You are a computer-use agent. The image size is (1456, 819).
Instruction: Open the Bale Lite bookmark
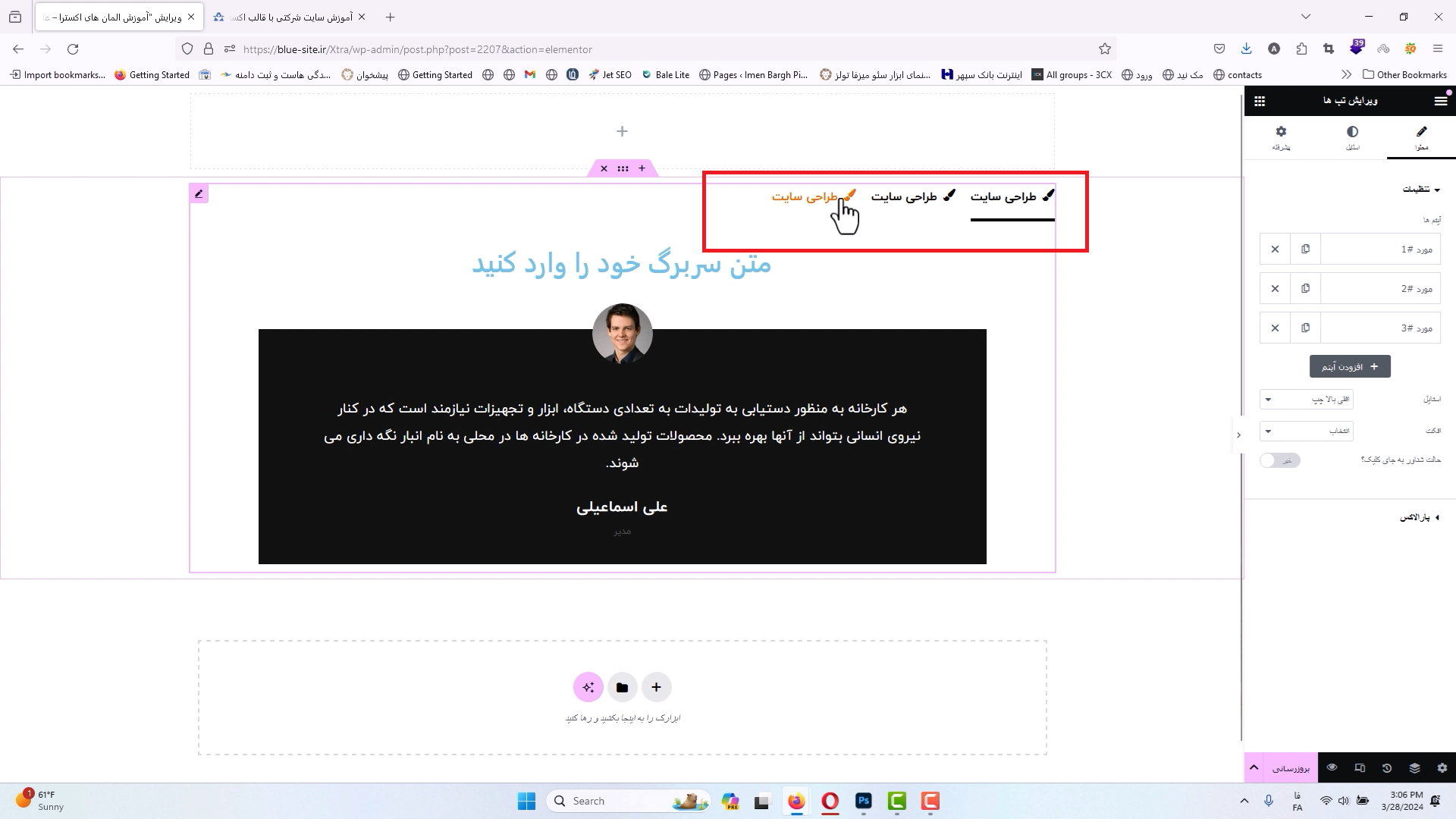665,75
